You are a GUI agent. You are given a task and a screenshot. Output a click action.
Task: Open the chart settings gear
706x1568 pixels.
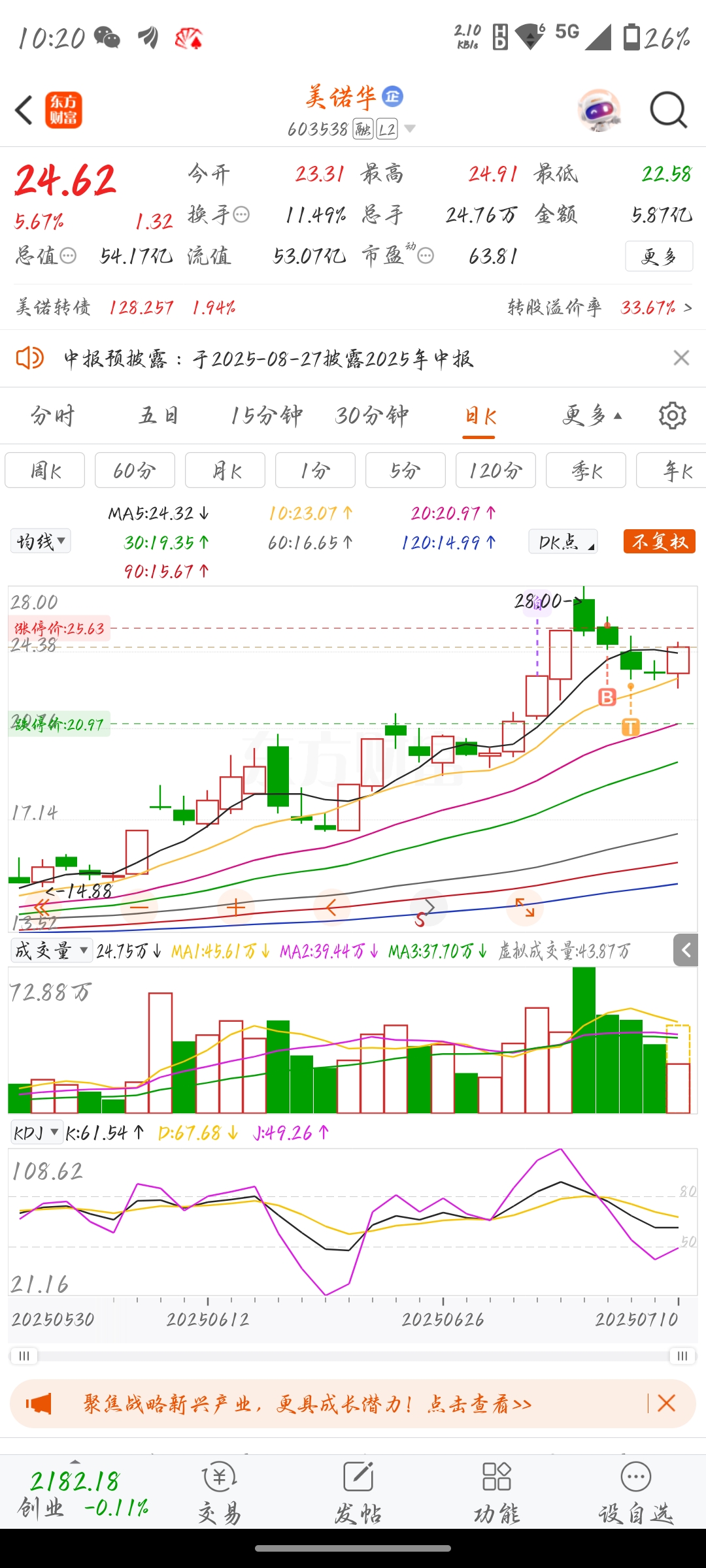pos(672,416)
